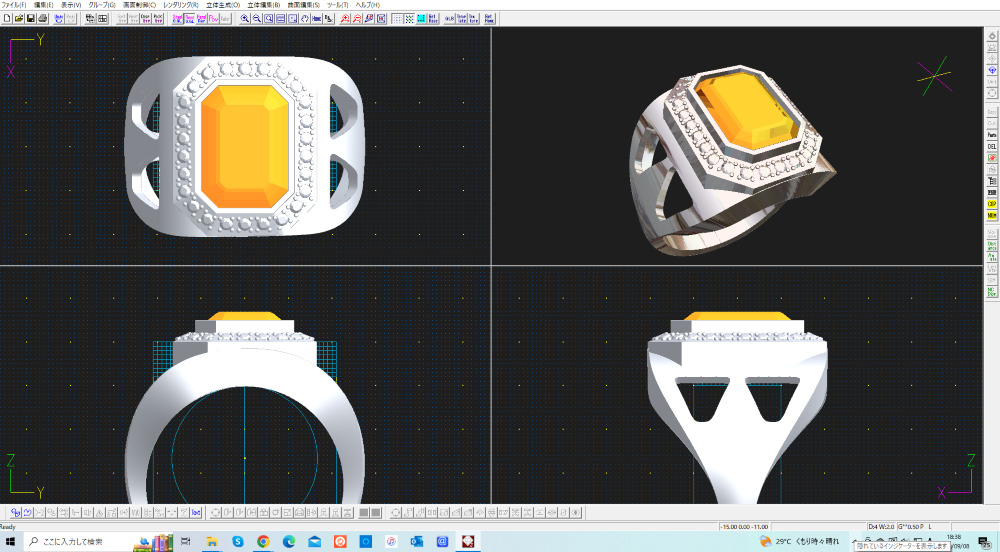Open a file with the folder icon
The image size is (1000, 552).
pyautogui.click(x=19, y=19)
